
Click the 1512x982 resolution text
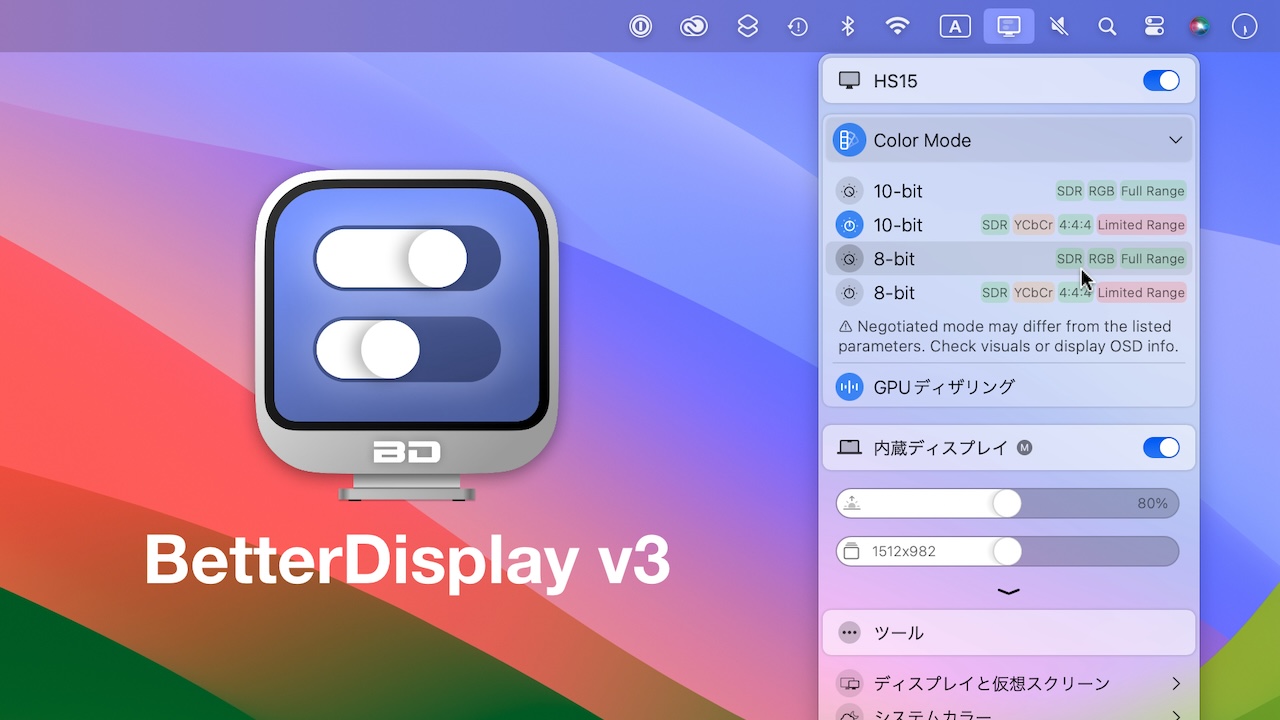(x=904, y=551)
